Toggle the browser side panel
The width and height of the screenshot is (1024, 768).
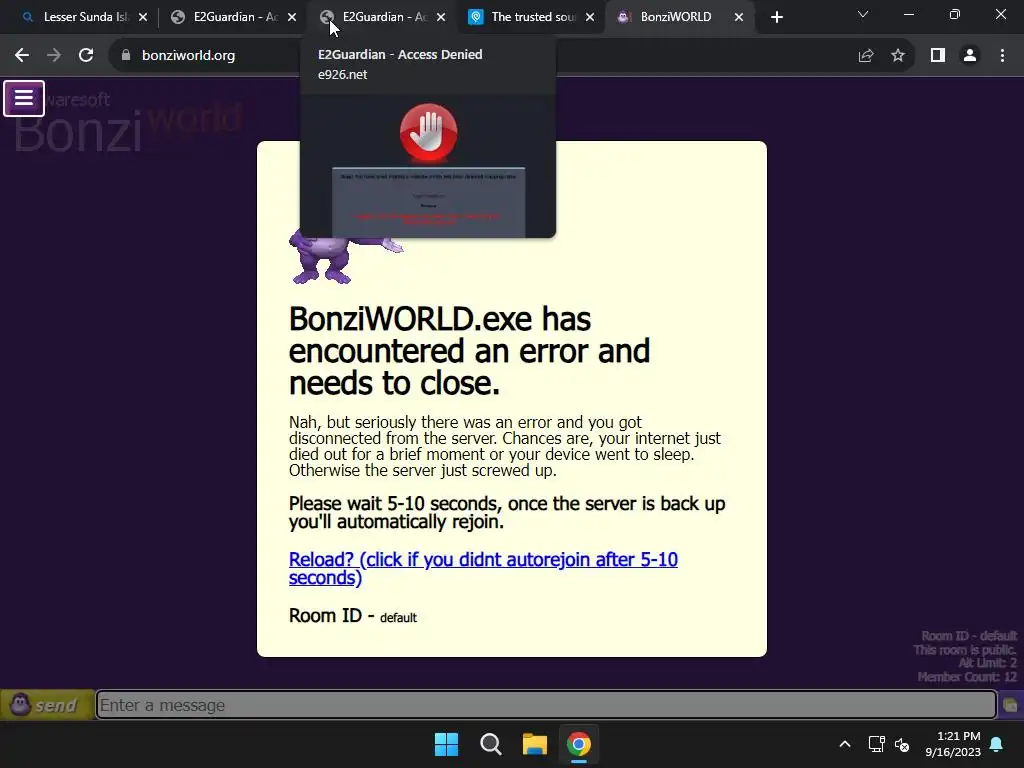(938, 56)
